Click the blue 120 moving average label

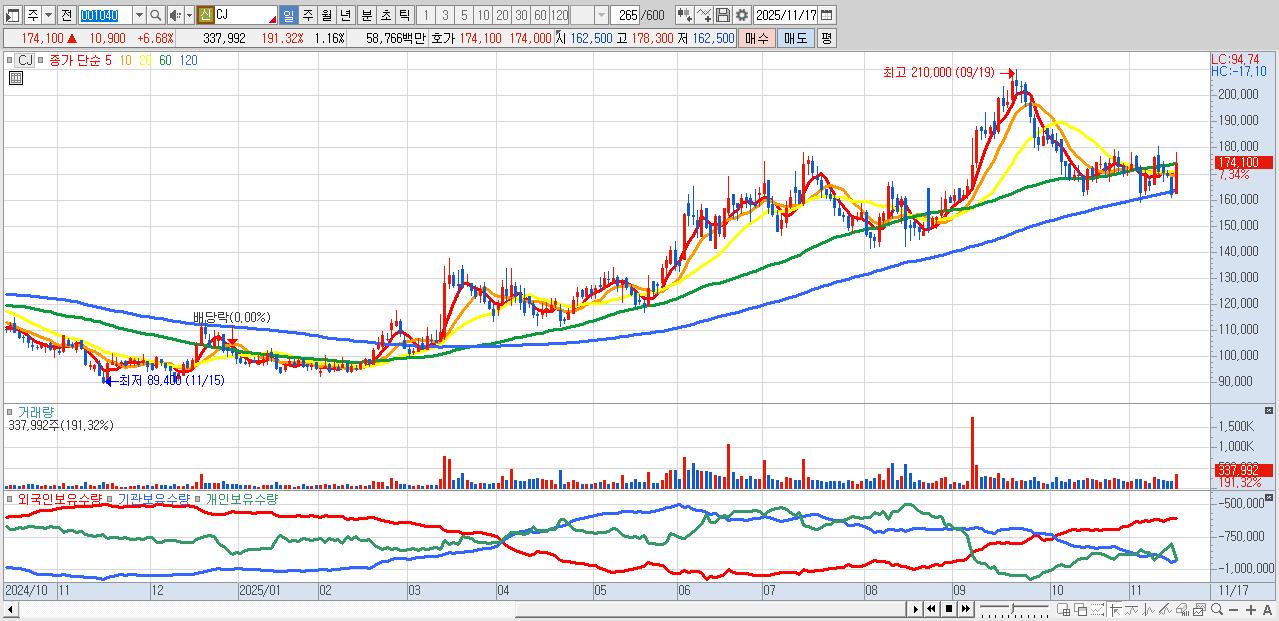tap(188, 60)
